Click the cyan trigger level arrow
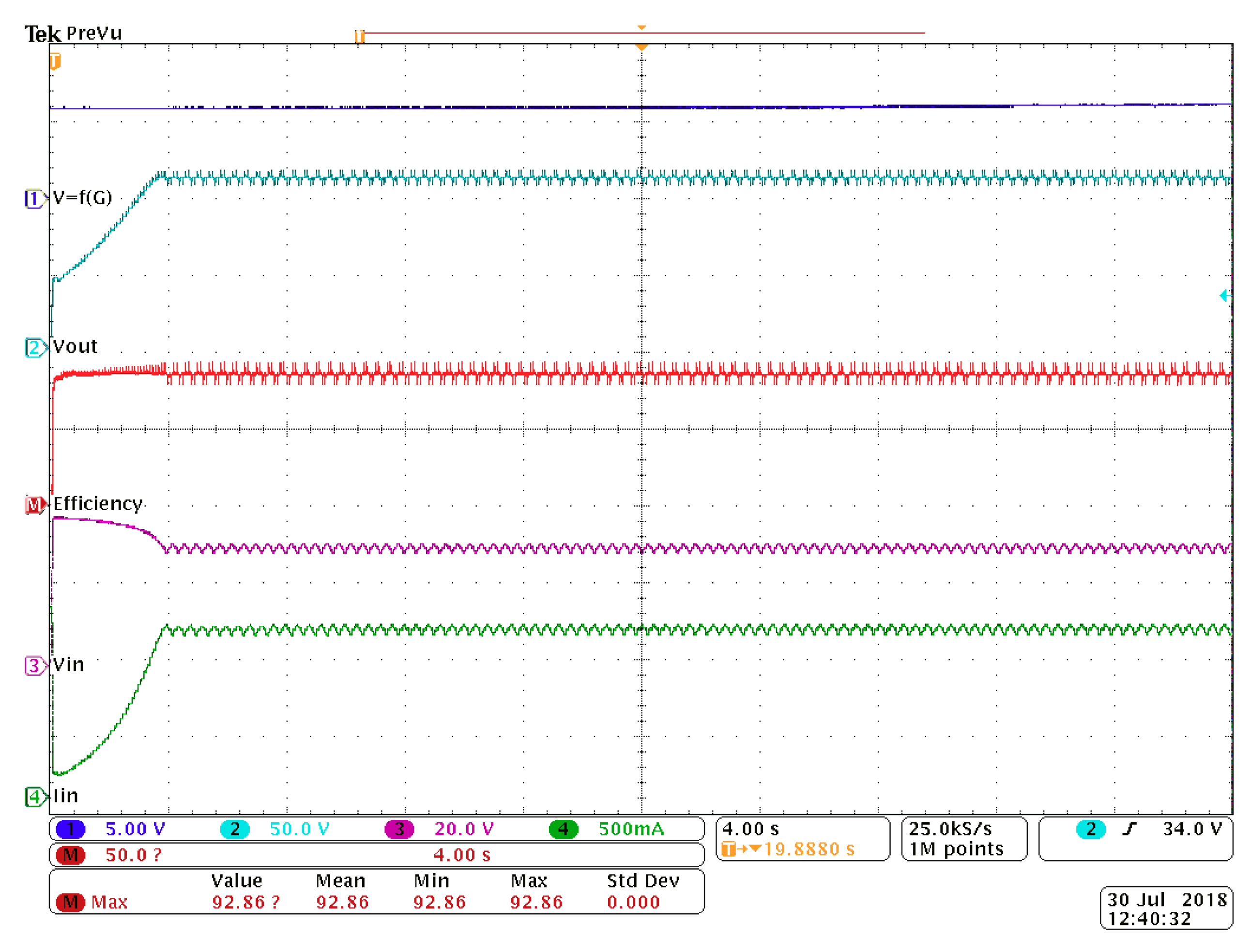Image resolution: width=1251 pixels, height=952 pixels. click(1224, 295)
